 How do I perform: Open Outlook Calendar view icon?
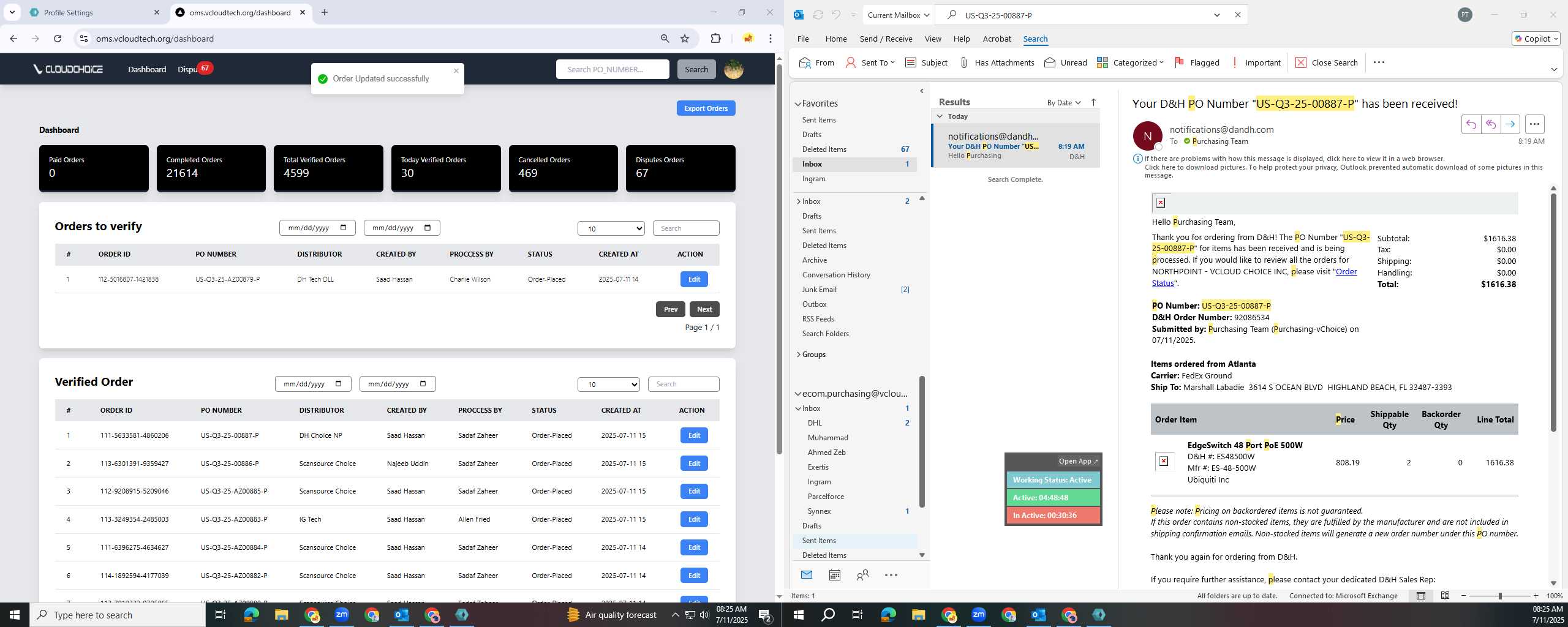coord(834,575)
